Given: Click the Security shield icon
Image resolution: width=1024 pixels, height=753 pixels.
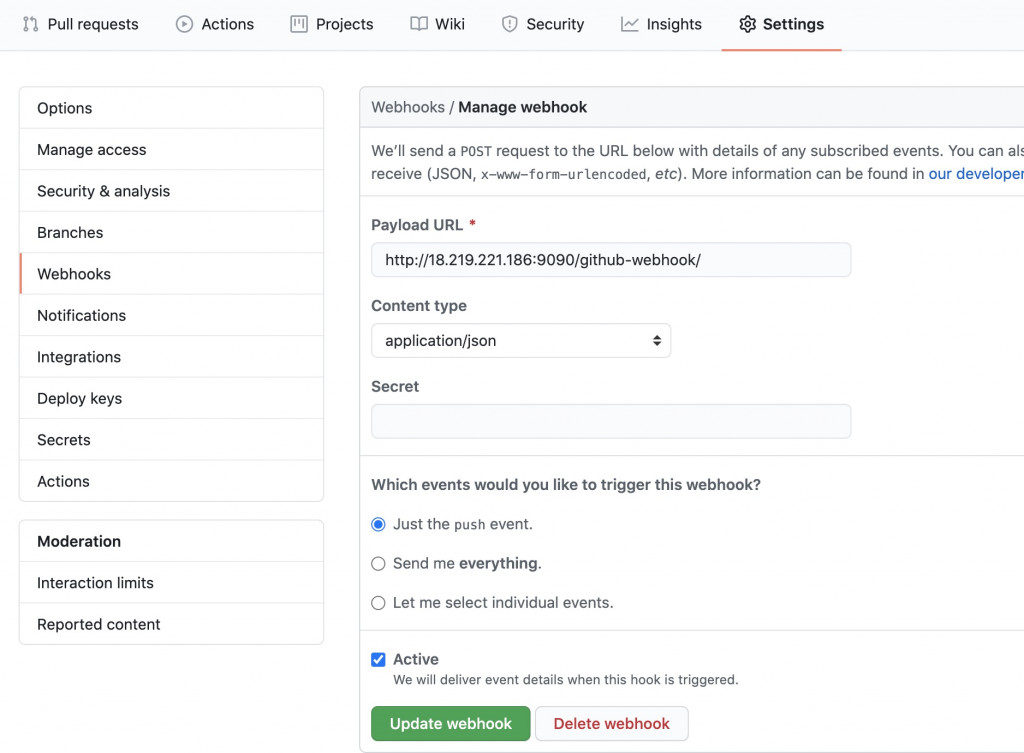Looking at the screenshot, I should click(510, 24).
